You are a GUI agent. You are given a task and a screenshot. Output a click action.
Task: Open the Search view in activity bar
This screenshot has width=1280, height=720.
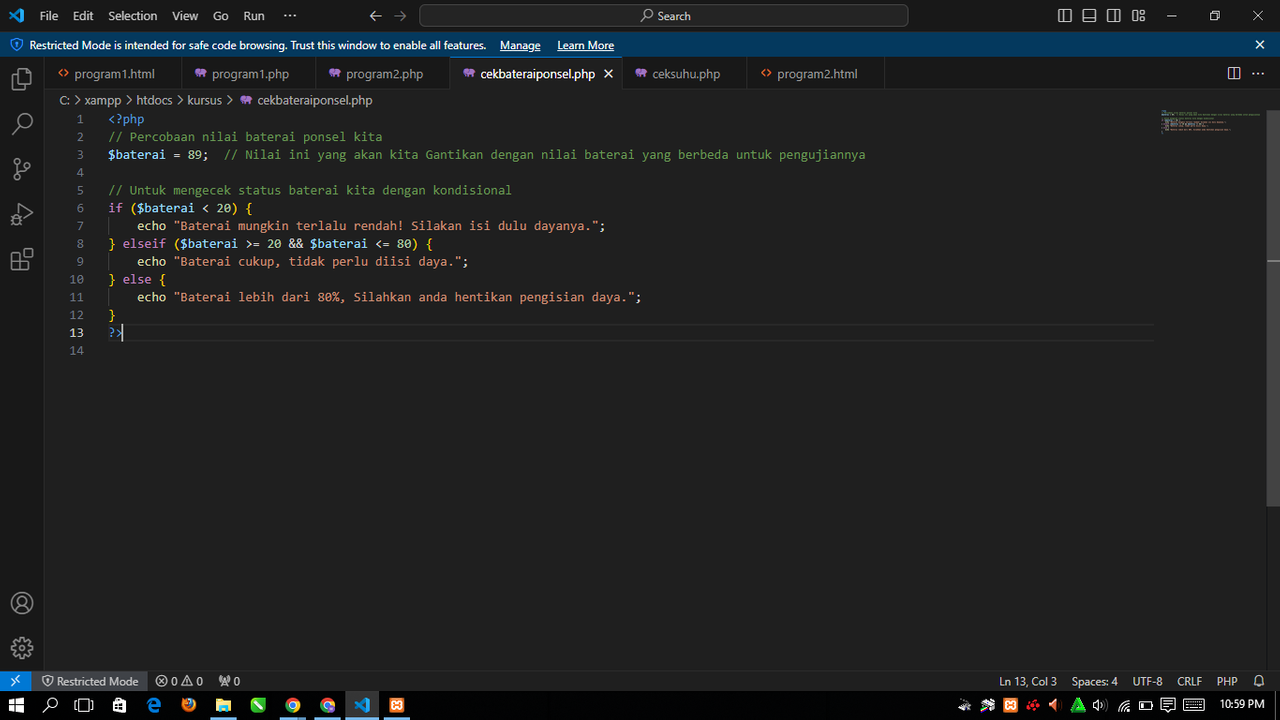[x=21, y=124]
